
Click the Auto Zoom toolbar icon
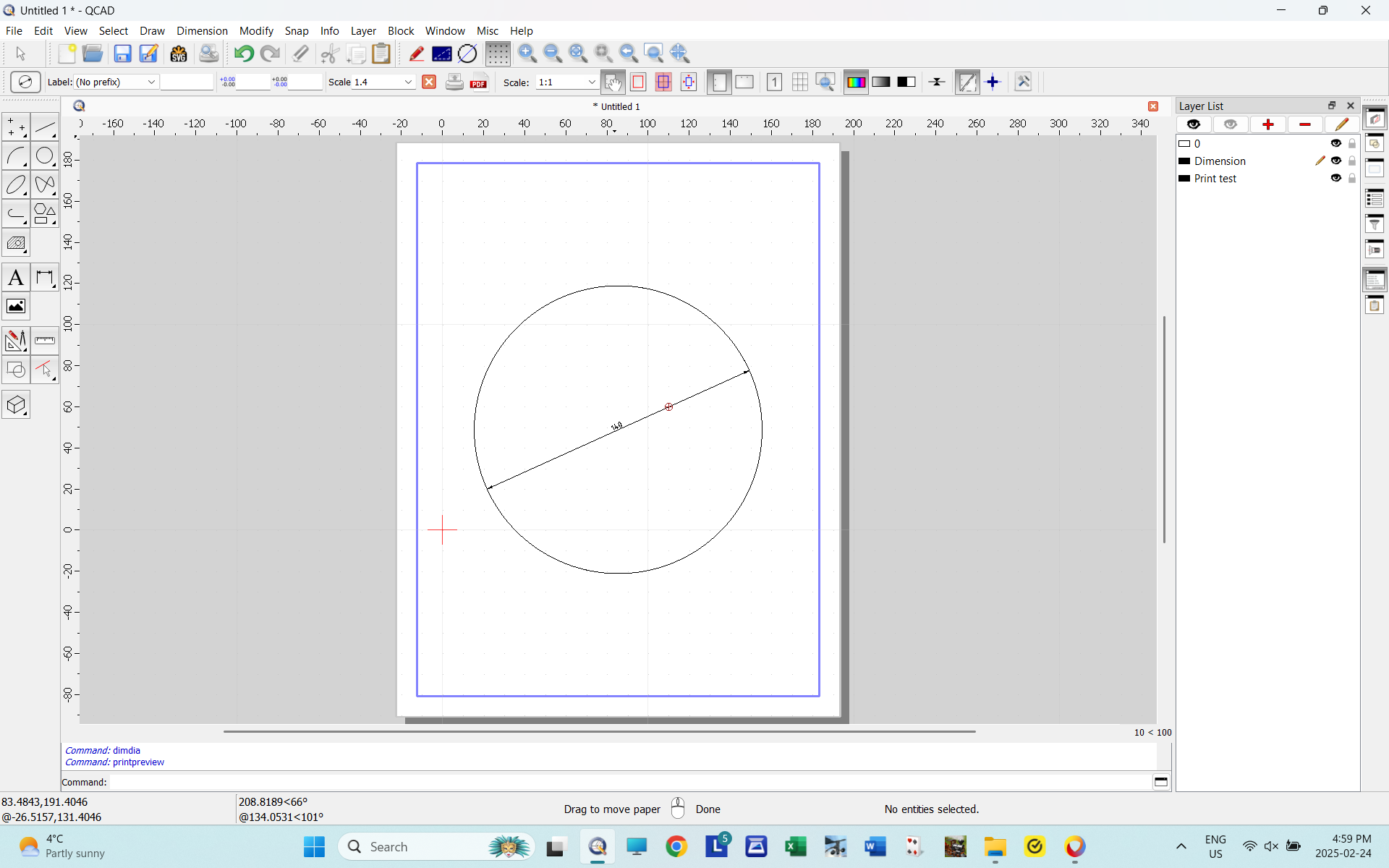click(x=578, y=53)
